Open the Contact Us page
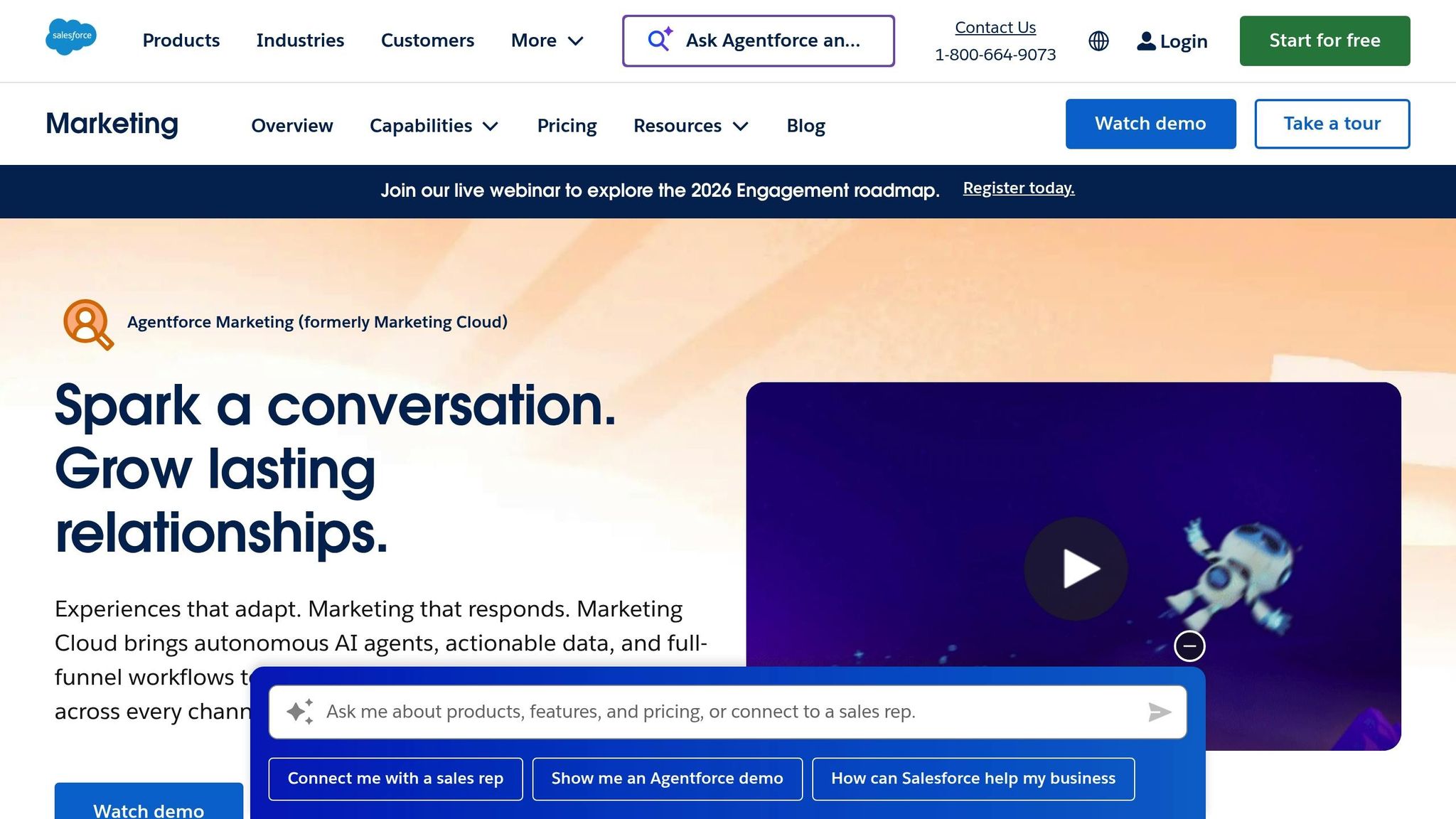This screenshot has width=1456, height=819. pyautogui.click(x=995, y=27)
